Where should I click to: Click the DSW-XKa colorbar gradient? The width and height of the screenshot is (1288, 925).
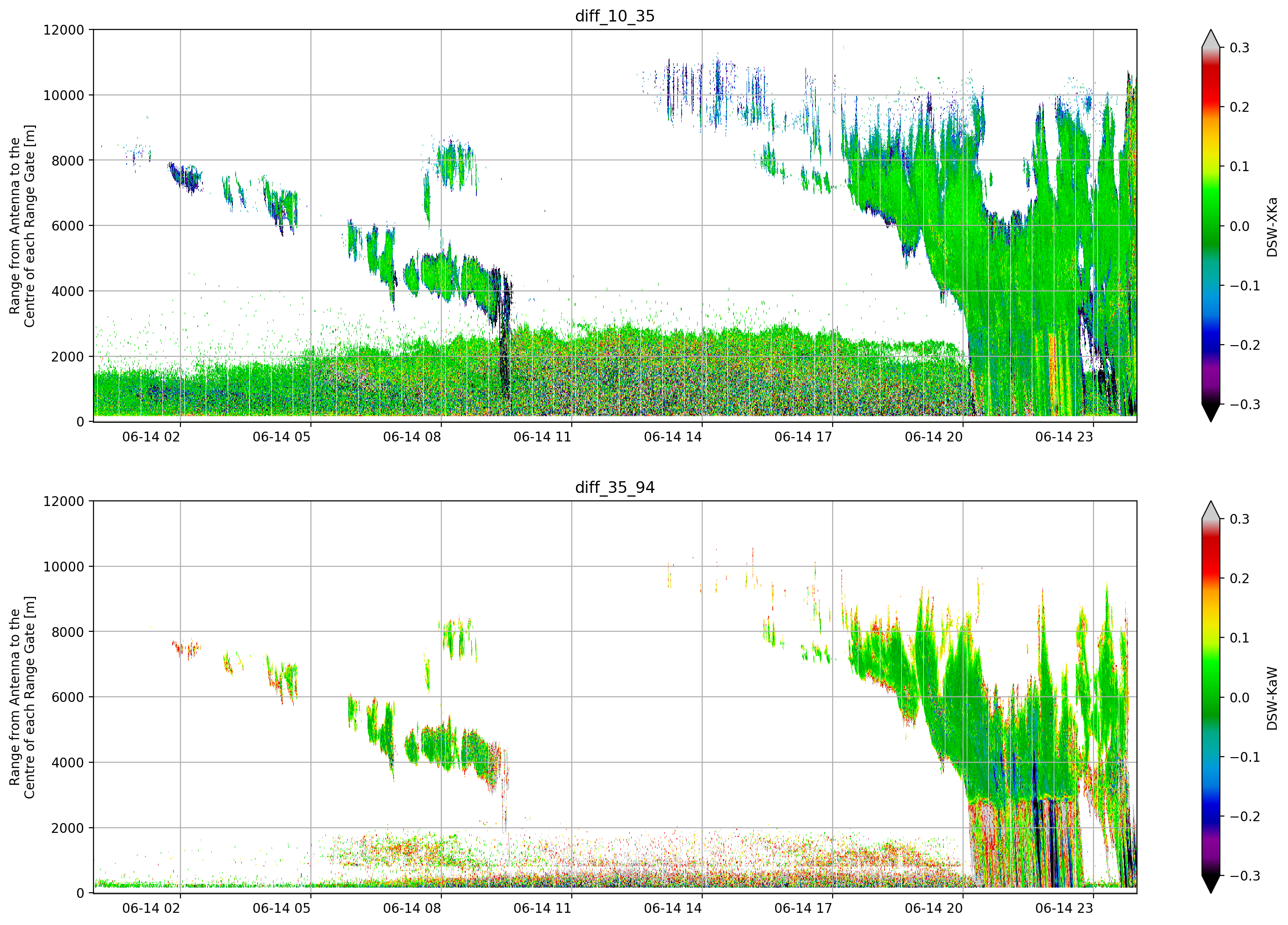(x=1211, y=225)
